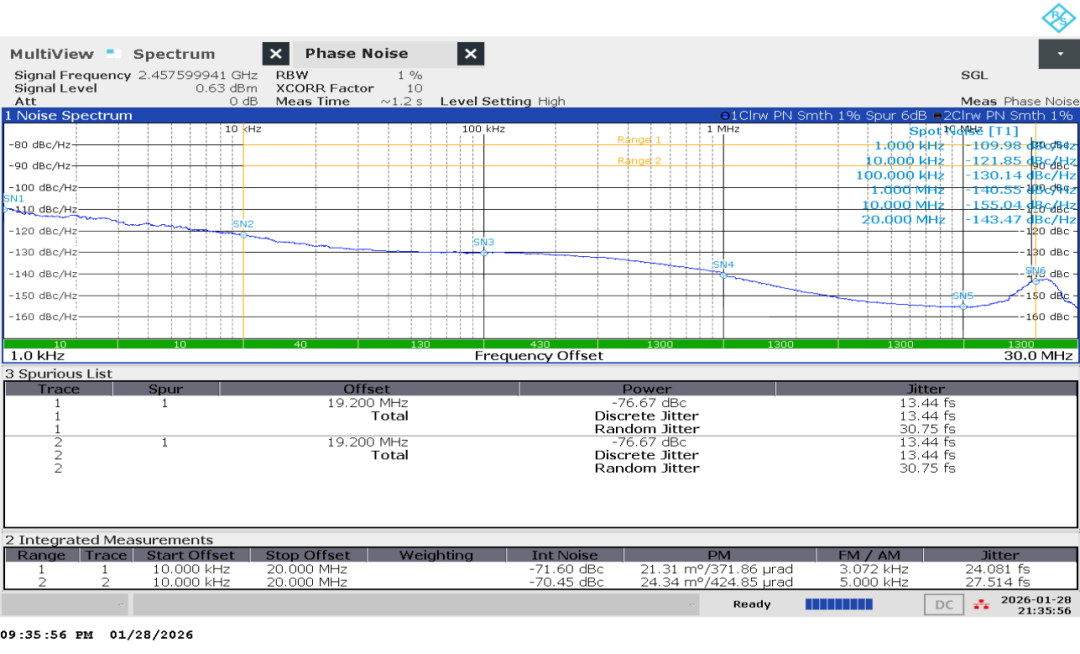Open the top-right toolbar dropdown arrow
Image resolution: width=1080 pixels, height=654 pixels.
(x=1059, y=54)
